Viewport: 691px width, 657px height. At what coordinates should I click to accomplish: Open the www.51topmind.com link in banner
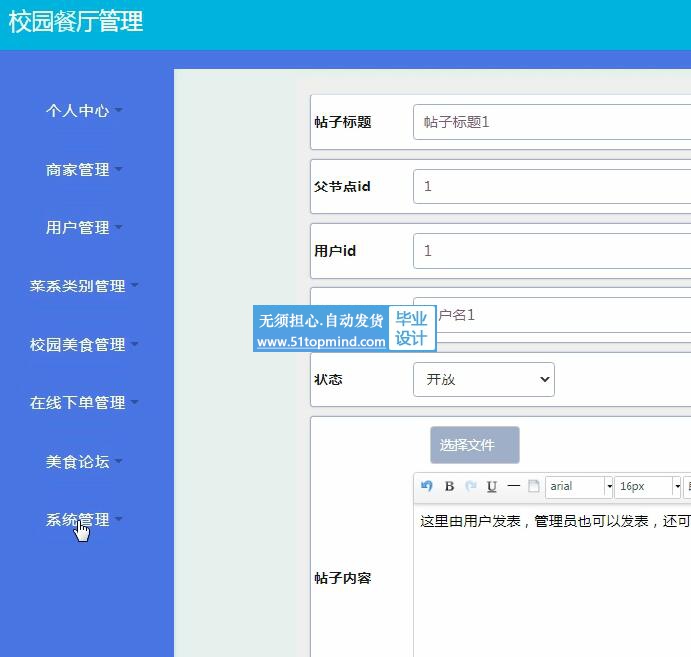321,341
